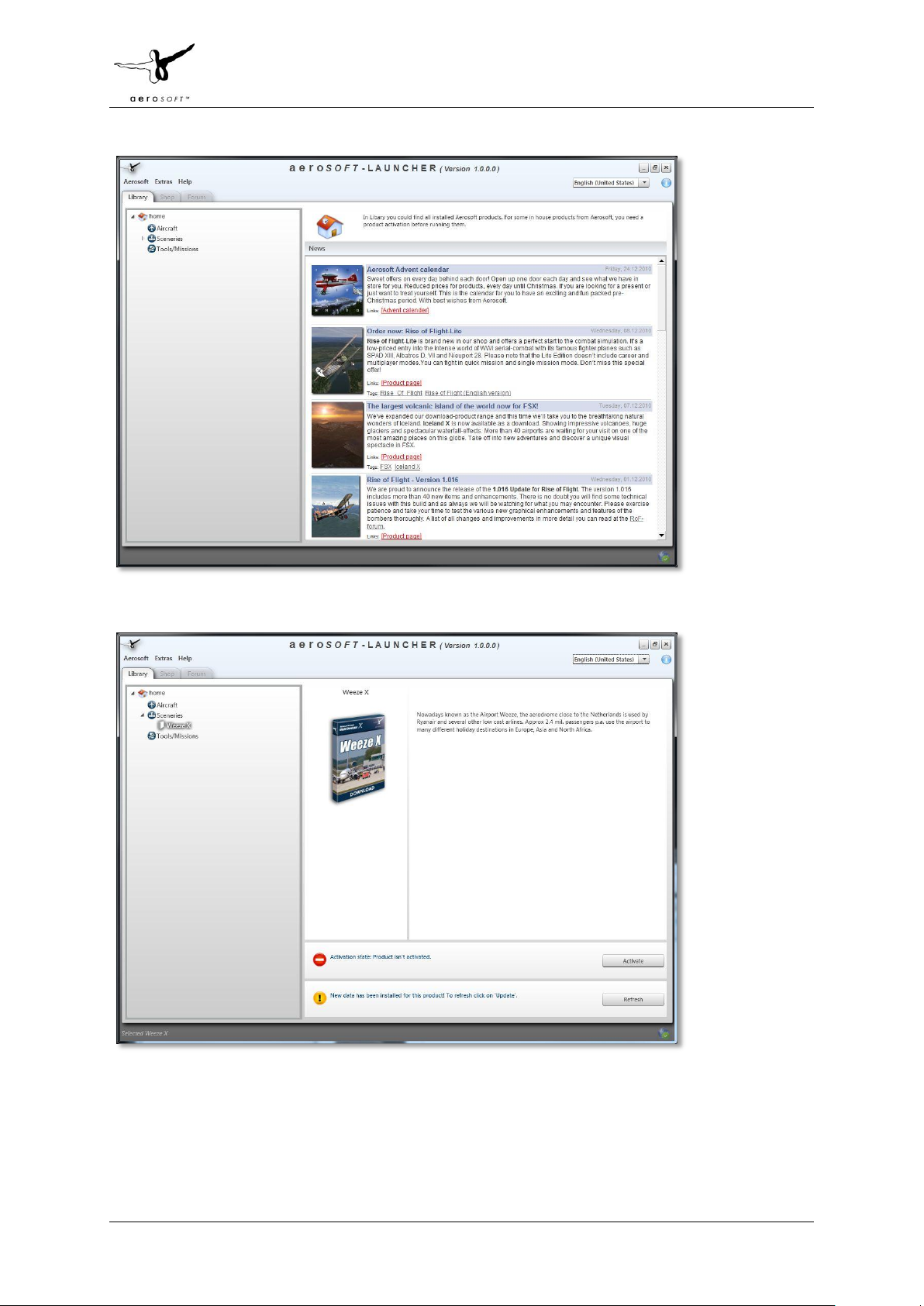Click the globe status icon in the Weeze X window

664,1033
